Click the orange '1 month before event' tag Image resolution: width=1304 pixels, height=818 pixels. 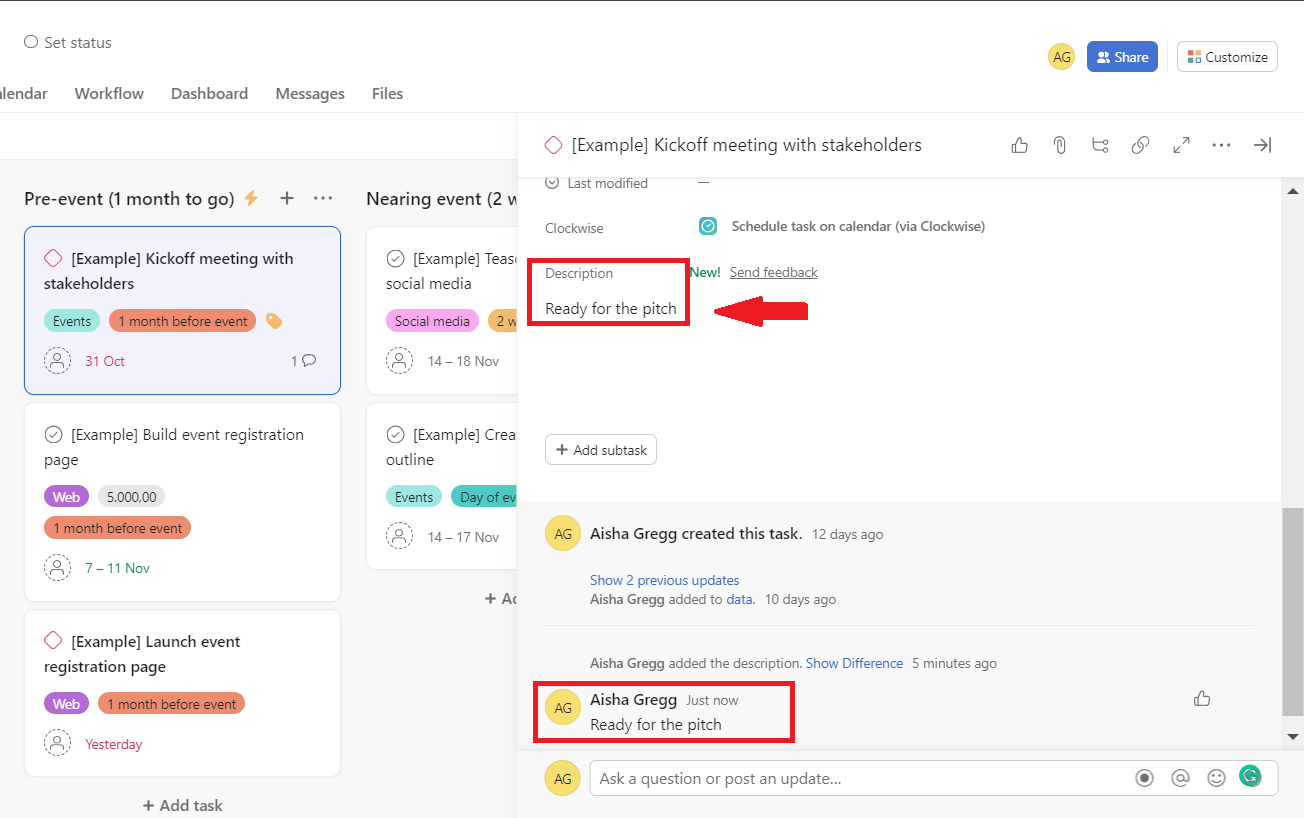click(x=183, y=321)
